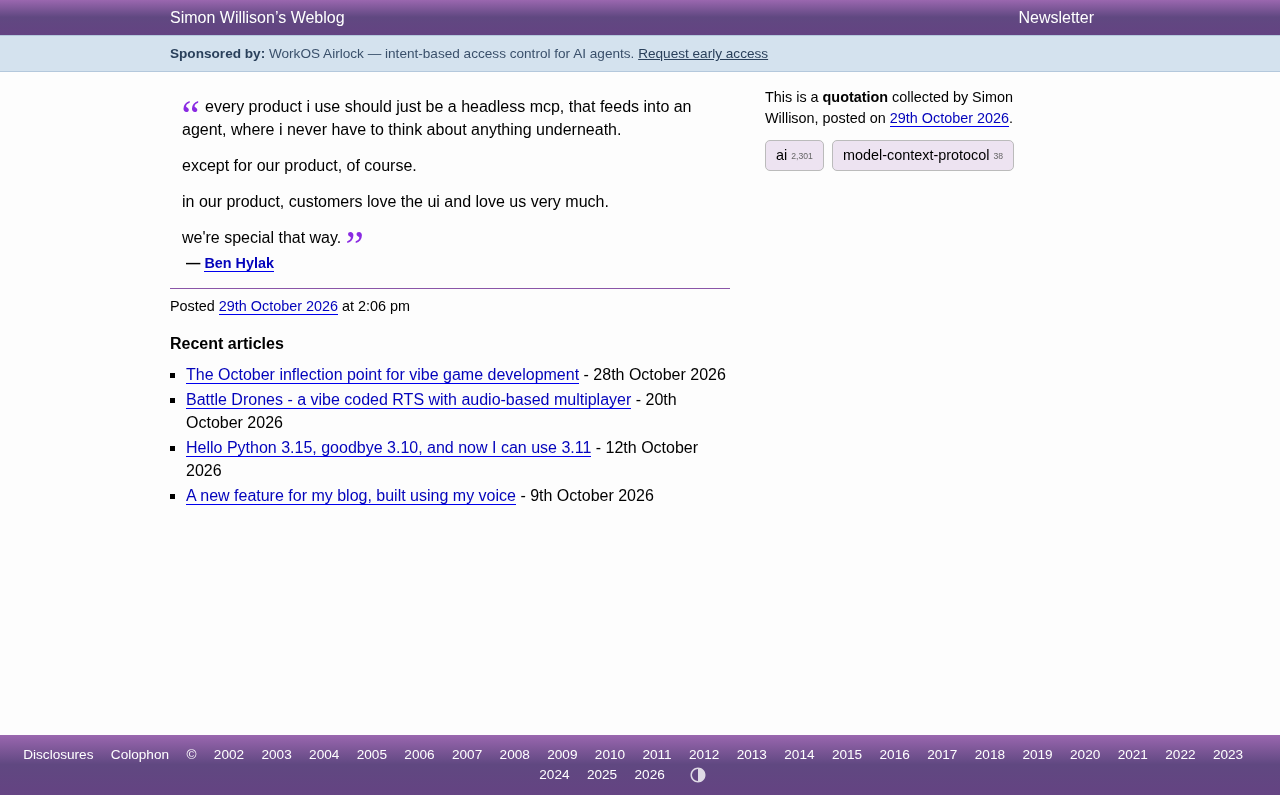The image size is (1280, 800).
Task: Open Ben Hylak attribution link
Action: pos(239,263)
